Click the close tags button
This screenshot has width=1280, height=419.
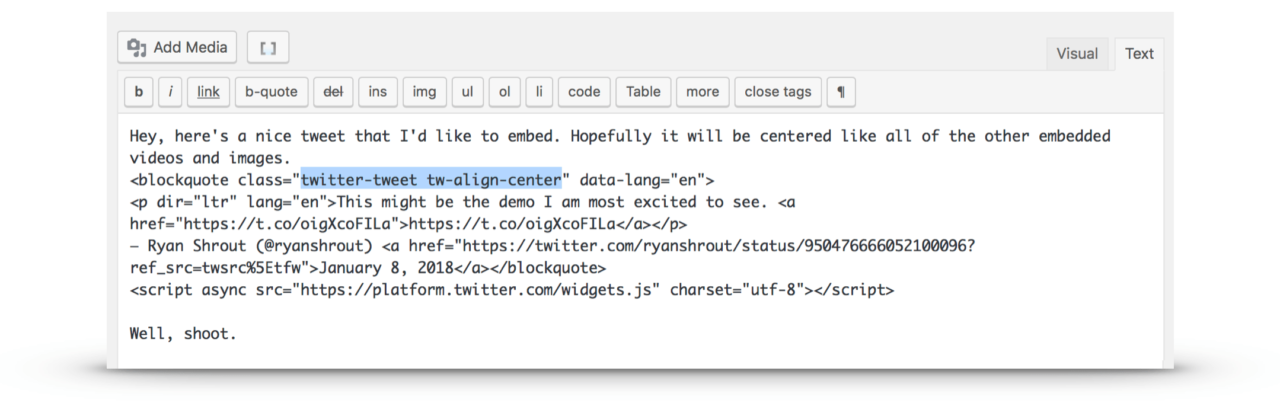coord(778,92)
